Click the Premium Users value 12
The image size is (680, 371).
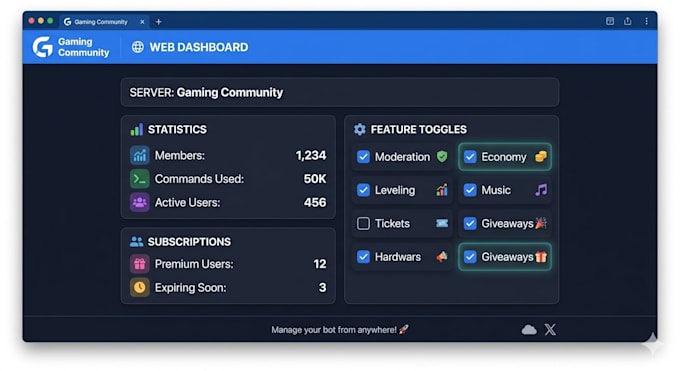point(320,264)
